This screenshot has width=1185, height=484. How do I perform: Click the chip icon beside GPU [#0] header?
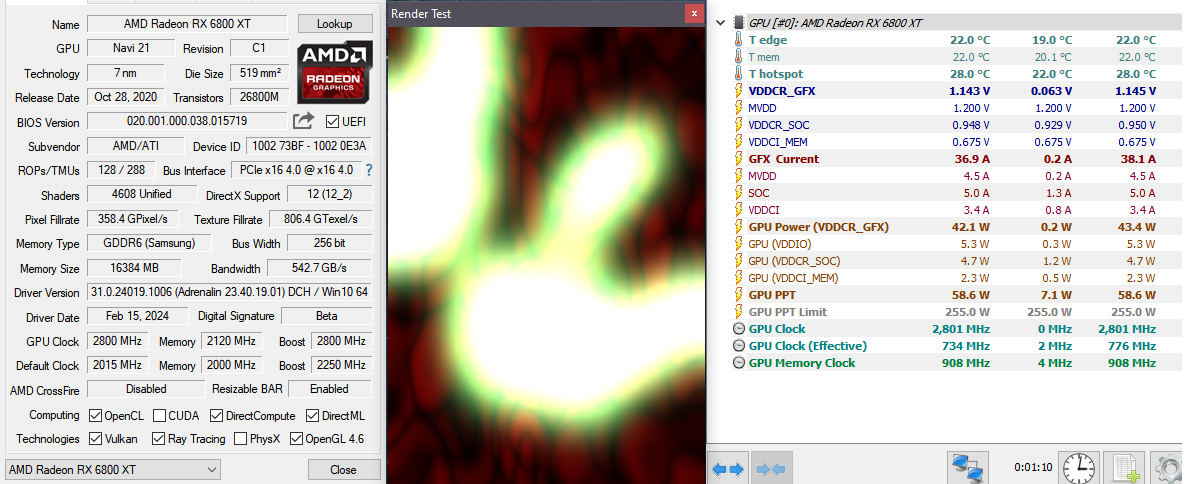coord(738,23)
